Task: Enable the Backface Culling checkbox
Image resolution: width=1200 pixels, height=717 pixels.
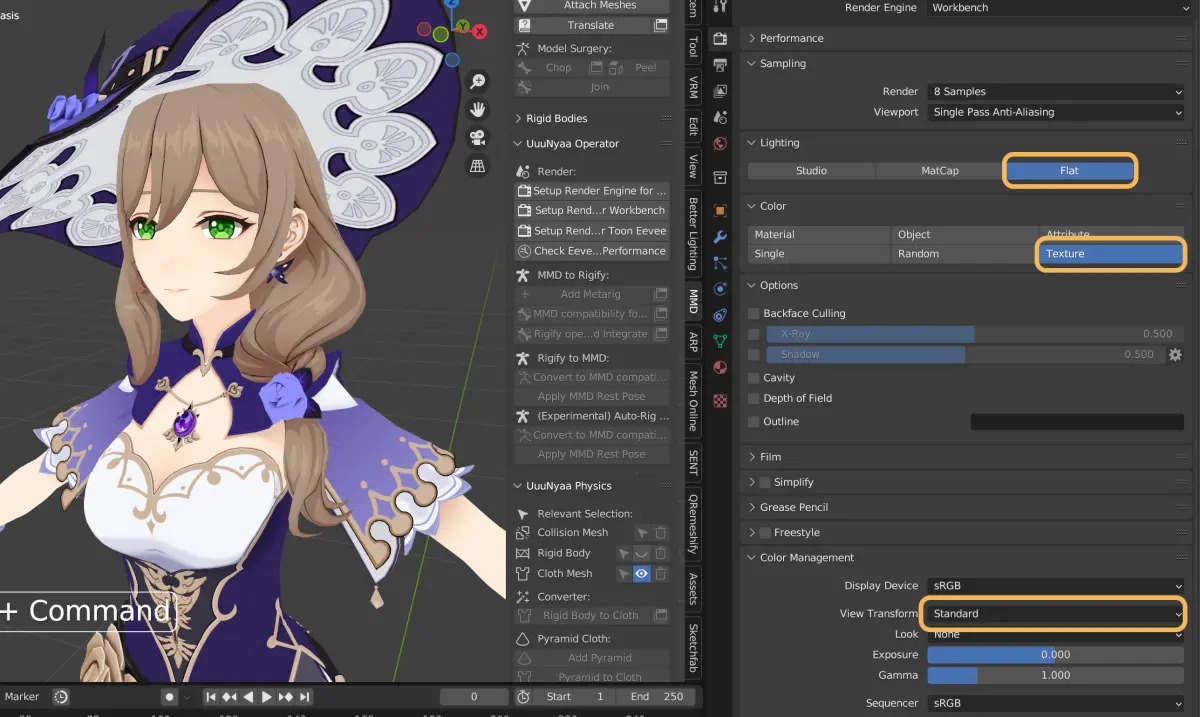Action: tap(754, 314)
